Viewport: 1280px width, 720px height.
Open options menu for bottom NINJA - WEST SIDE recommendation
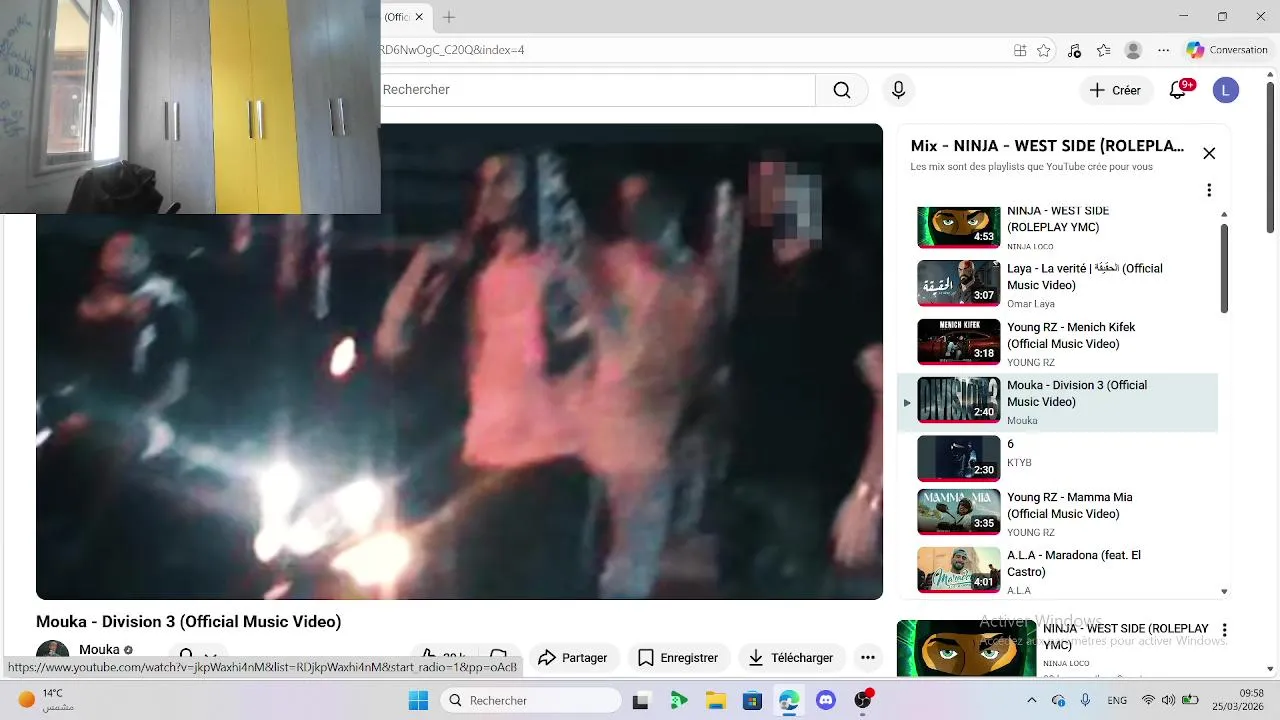pyautogui.click(x=1224, y=631)
